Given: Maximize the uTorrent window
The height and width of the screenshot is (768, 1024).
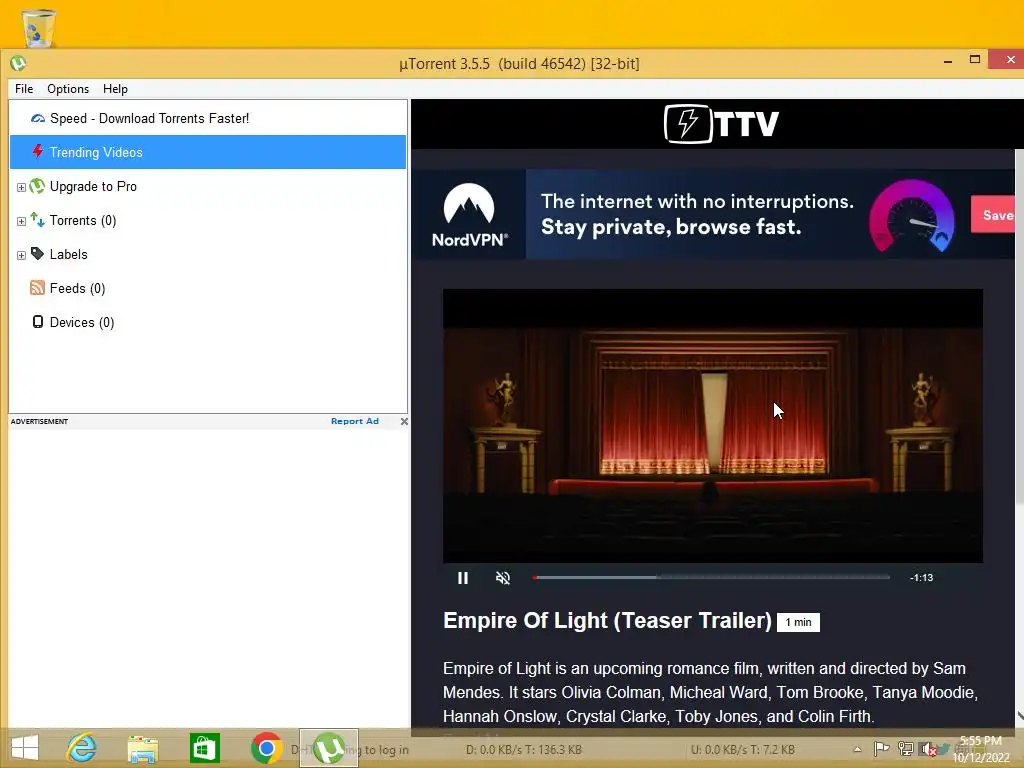Looking at the screenshot, I should [x=975, y=59].
